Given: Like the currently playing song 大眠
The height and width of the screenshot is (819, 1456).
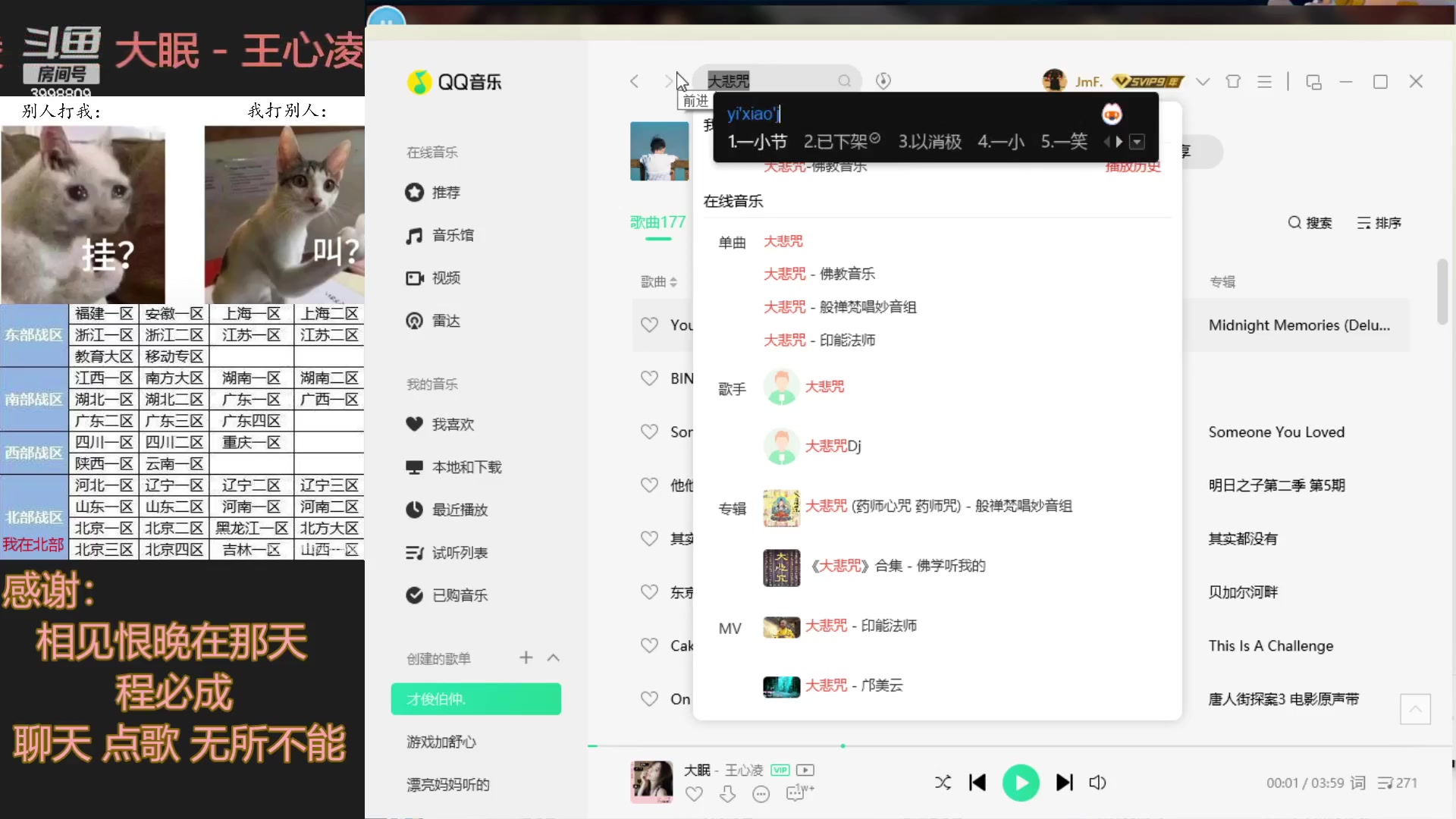Looking at the screenshot, I should click(694, 794).
